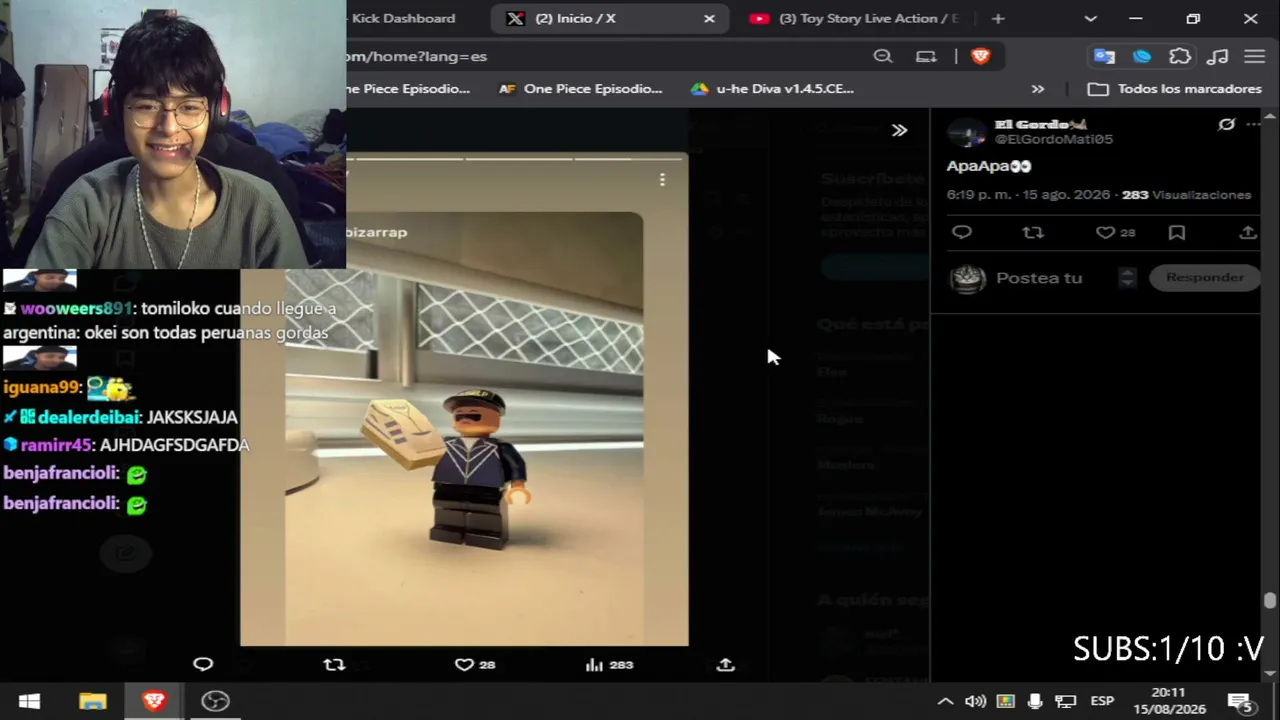
Task: Open the u-he Diva v1.4.5 bookmark
Action: [772, 89]
